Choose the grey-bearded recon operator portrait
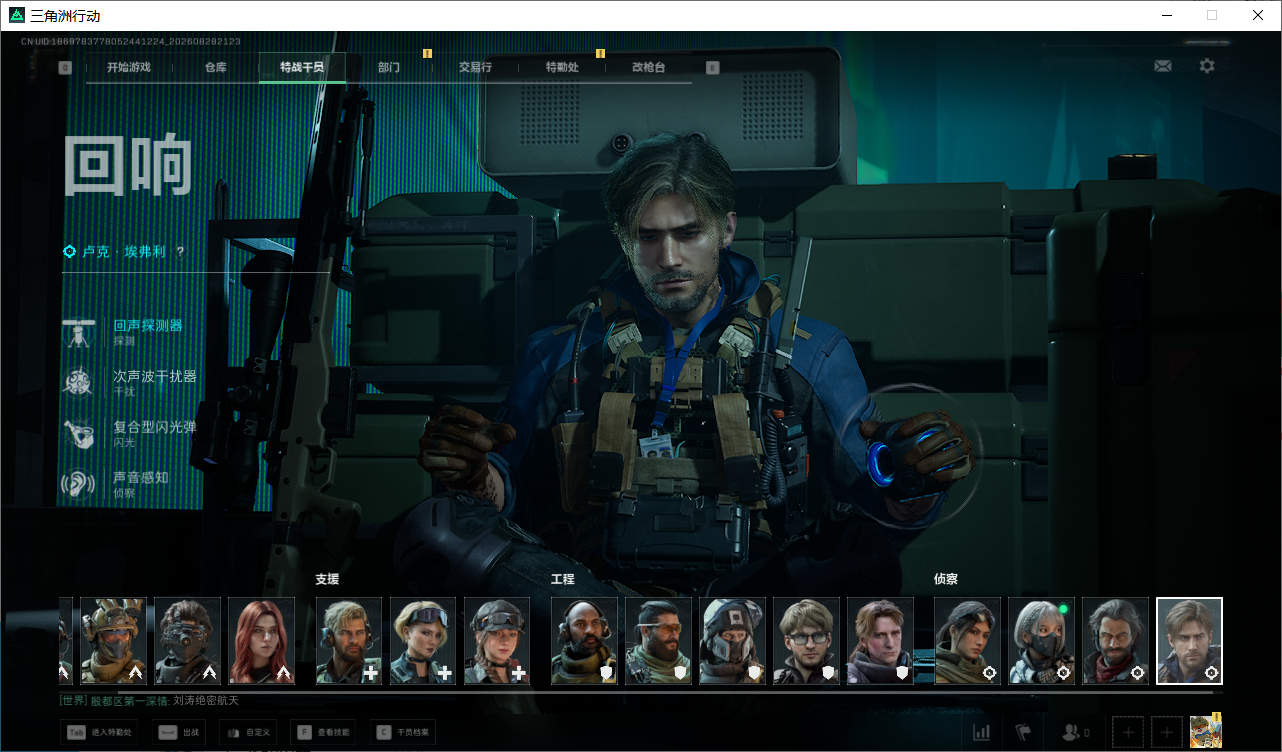The image size is (1282, 752). pyautogui.click(x=1115, y=641)
